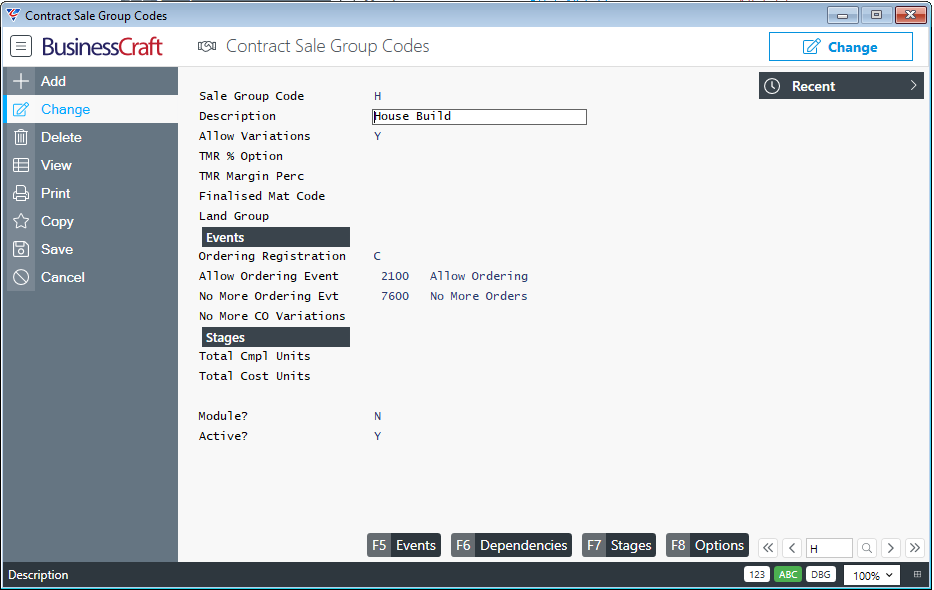Open the View table icon
Screen dimensions: 934x590
pos(21,165)
